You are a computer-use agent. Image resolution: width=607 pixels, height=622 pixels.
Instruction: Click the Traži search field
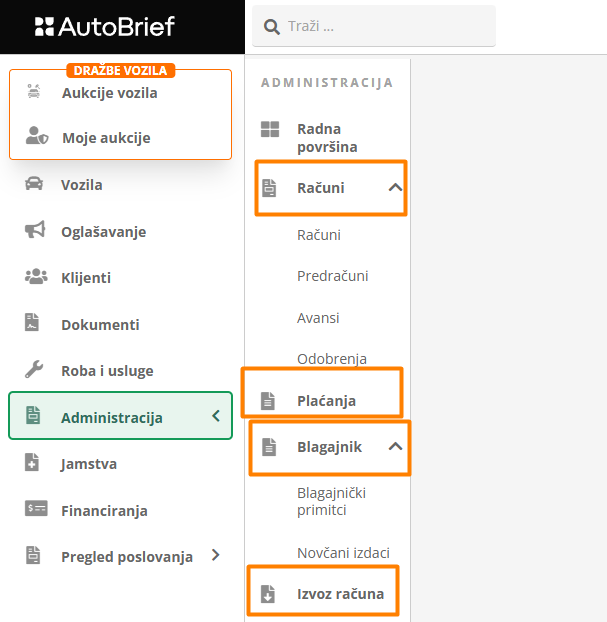[x=385, y=27]
